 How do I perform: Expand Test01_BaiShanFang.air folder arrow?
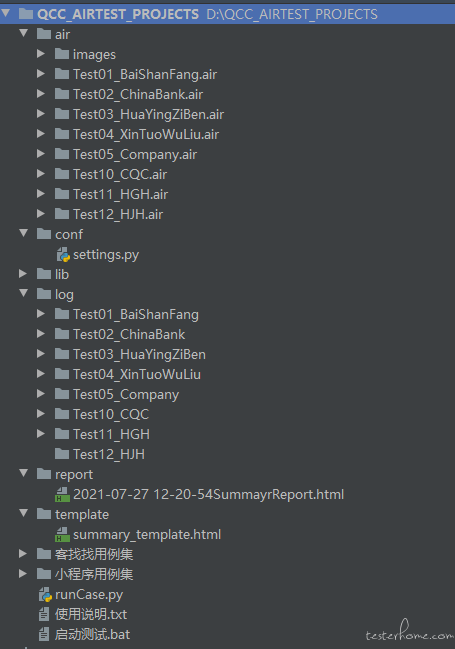41,74
